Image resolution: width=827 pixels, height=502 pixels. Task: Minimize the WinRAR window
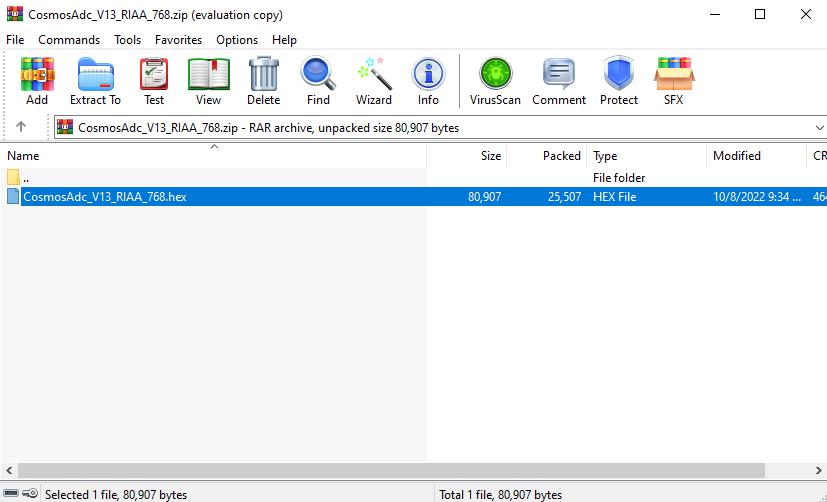[714, 14]
